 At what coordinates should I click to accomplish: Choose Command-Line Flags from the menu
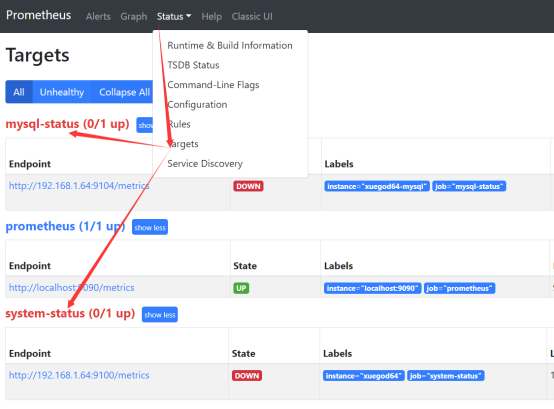coord(213,85)
